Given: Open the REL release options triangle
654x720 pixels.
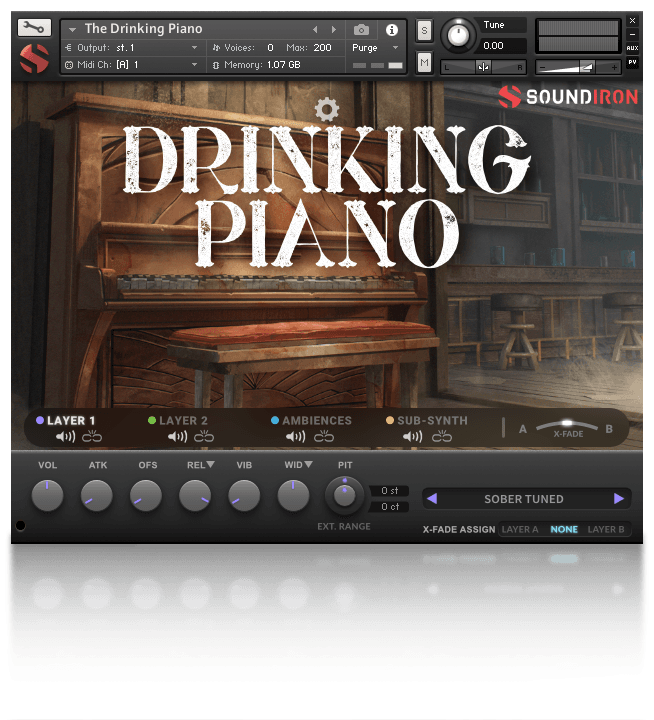Looking at the screenshot, I should point(210,464).
